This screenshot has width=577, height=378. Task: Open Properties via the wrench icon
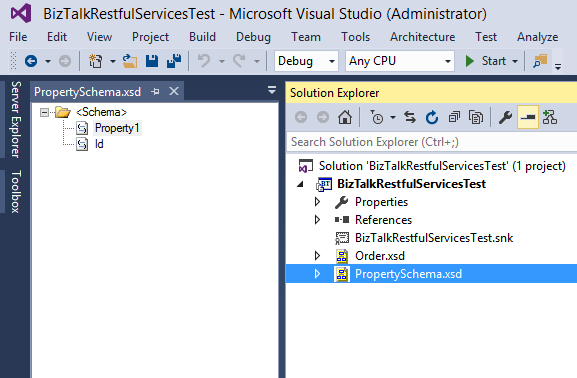coord(505,117)
